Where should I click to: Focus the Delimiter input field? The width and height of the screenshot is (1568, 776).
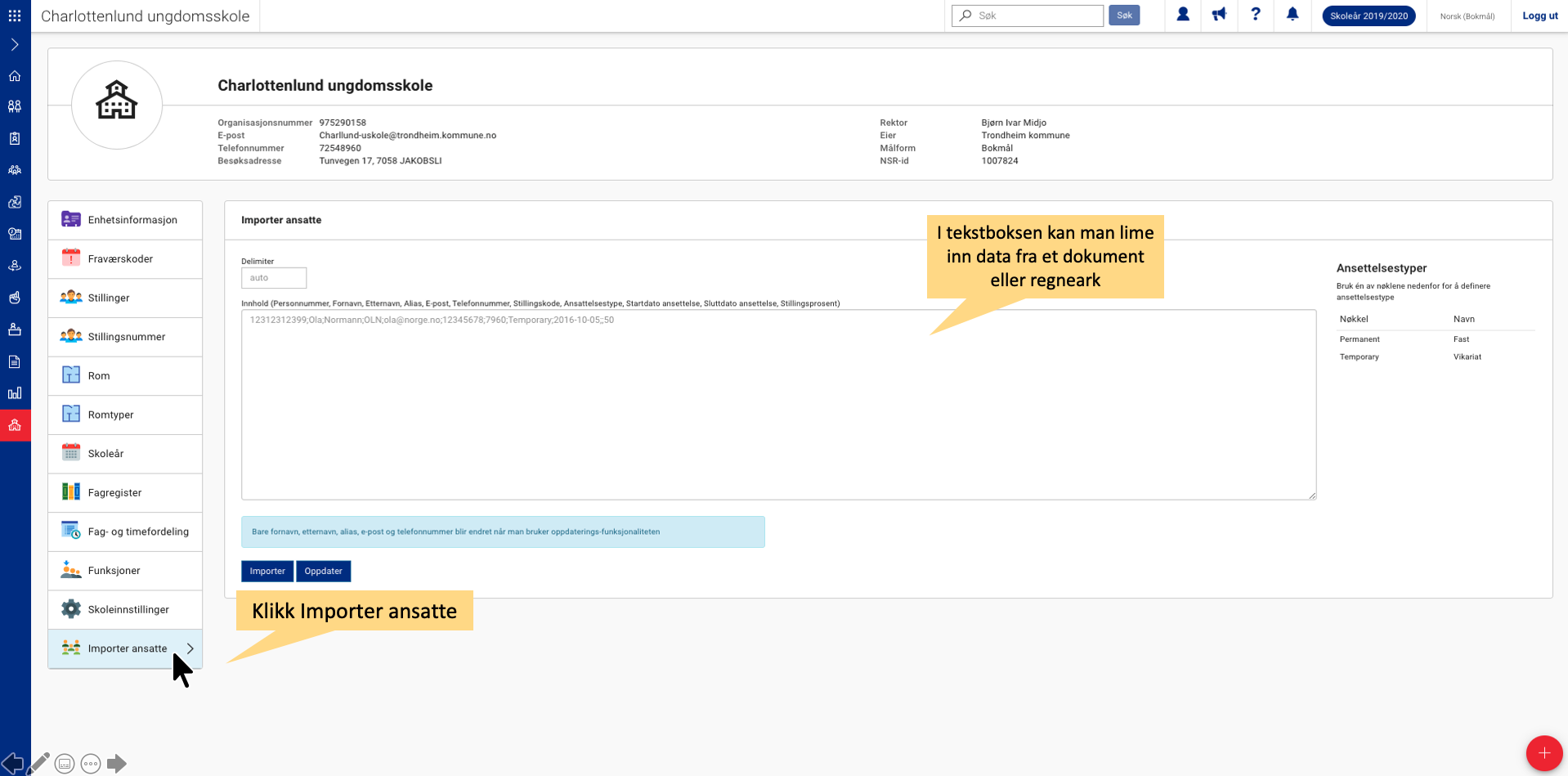[274, 278]
